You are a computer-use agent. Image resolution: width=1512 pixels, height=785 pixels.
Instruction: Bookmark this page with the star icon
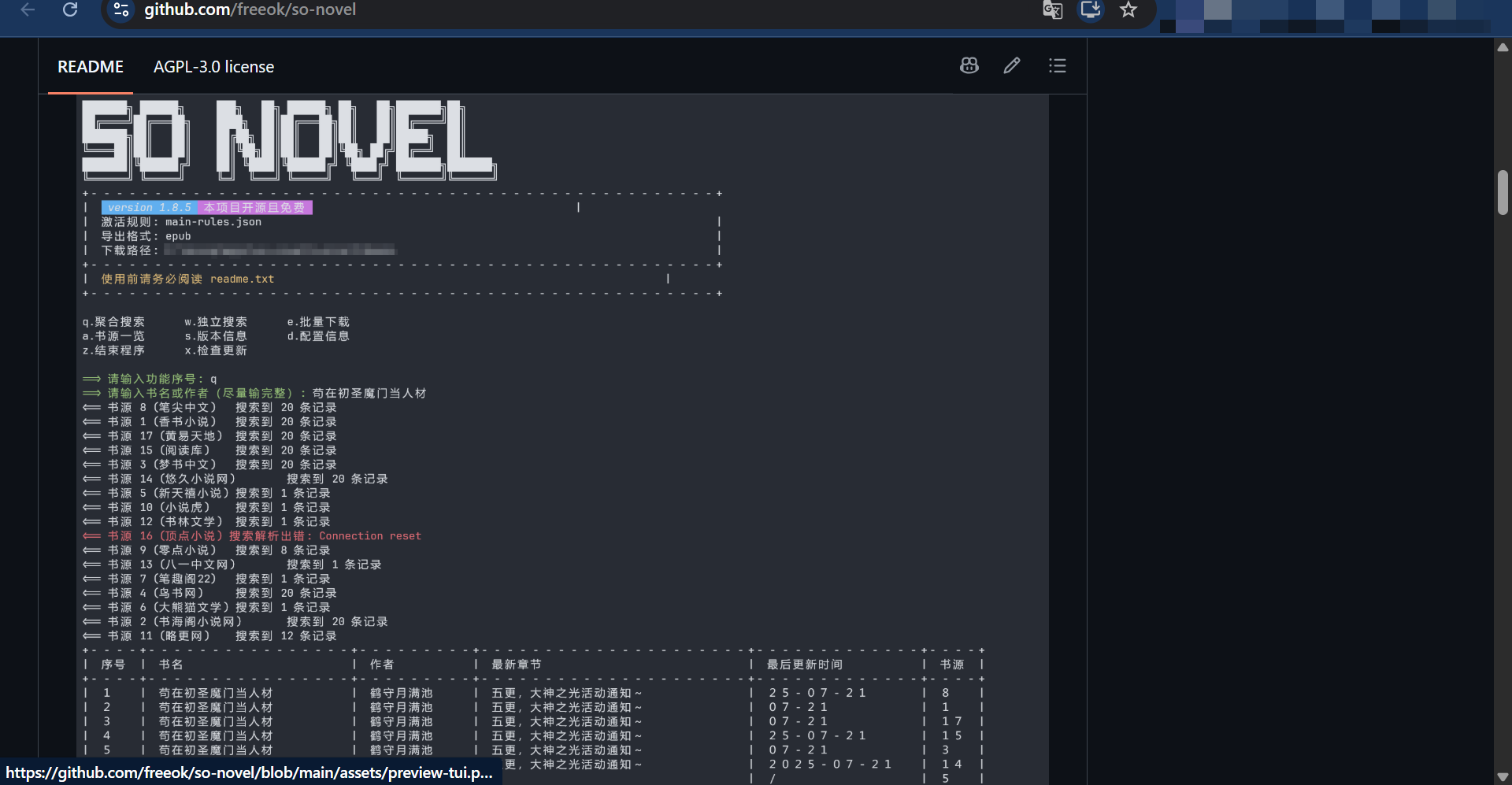(x=1128, y=10)
